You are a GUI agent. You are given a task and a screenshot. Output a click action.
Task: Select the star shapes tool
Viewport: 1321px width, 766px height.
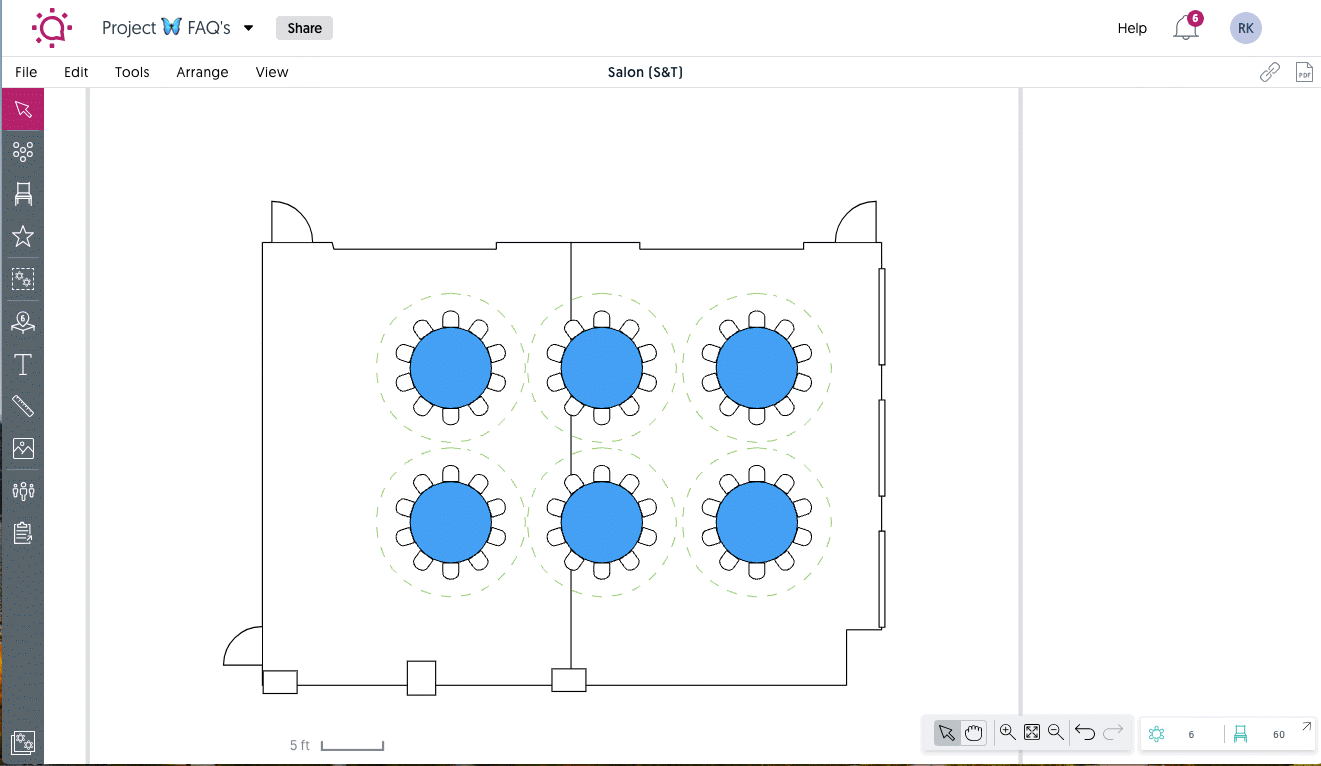click(x=22, y=236)
